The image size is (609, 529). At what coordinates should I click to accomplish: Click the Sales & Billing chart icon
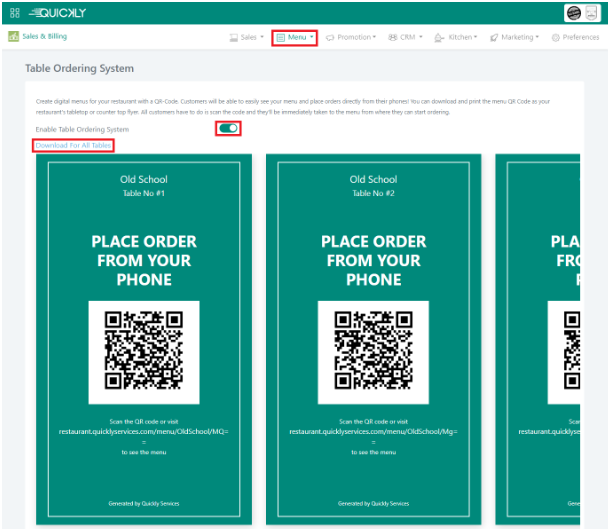[x=13, y=37]
